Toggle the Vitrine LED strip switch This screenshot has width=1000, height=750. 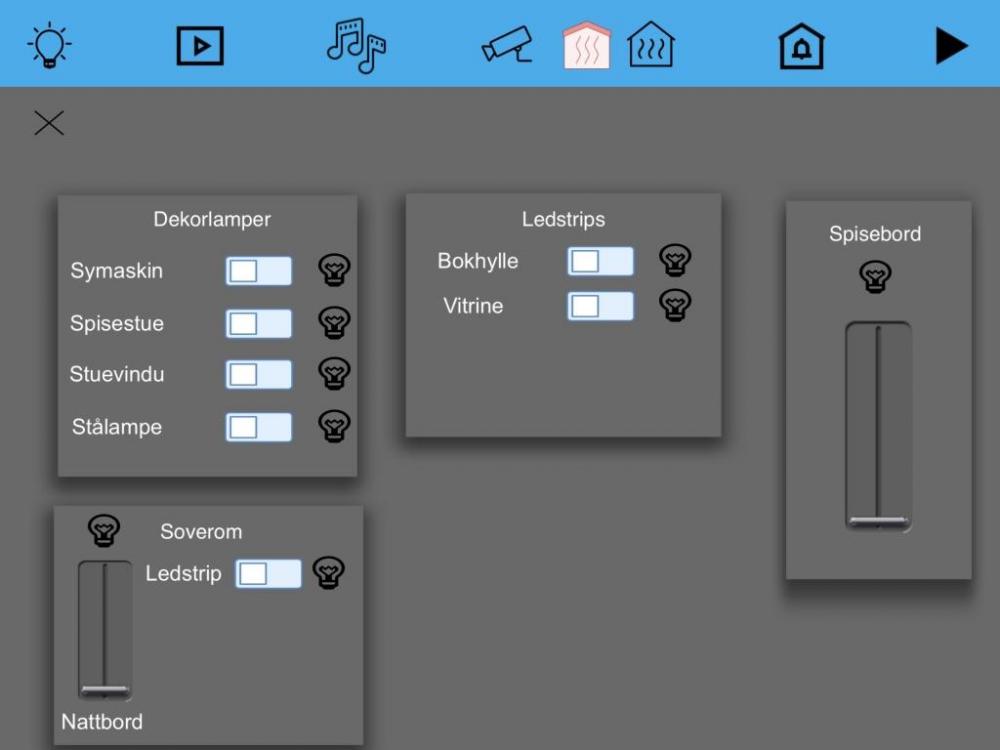tap(600, 306)
